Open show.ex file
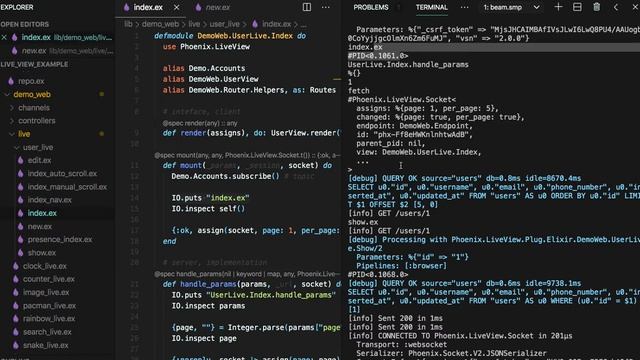 click(42, 253)
